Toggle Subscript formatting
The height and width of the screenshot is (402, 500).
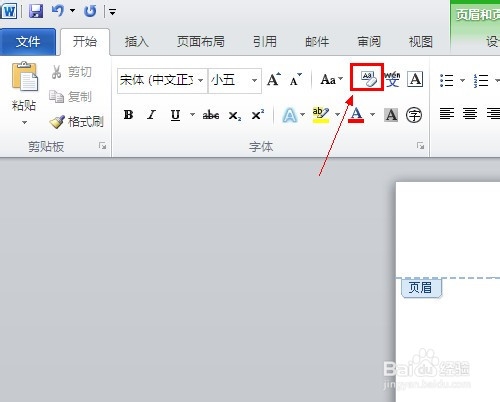point(235,116)
